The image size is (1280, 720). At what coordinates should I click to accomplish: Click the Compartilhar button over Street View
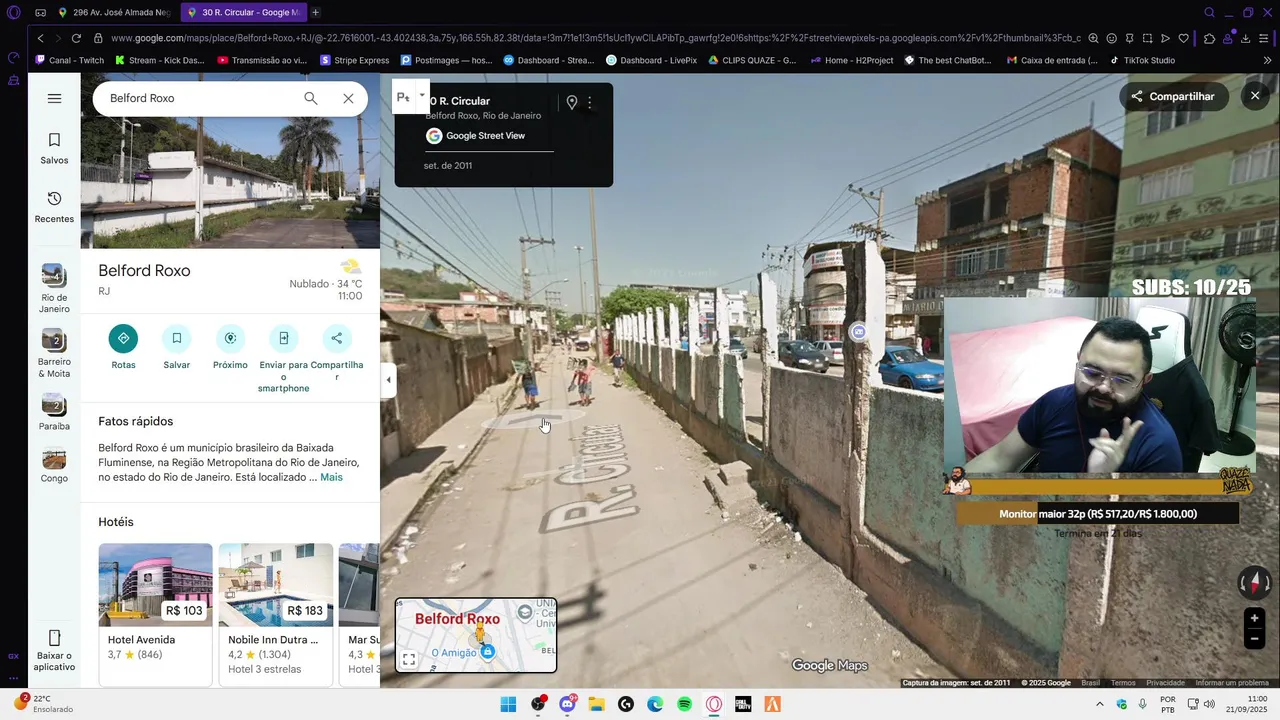point(1173,96)
